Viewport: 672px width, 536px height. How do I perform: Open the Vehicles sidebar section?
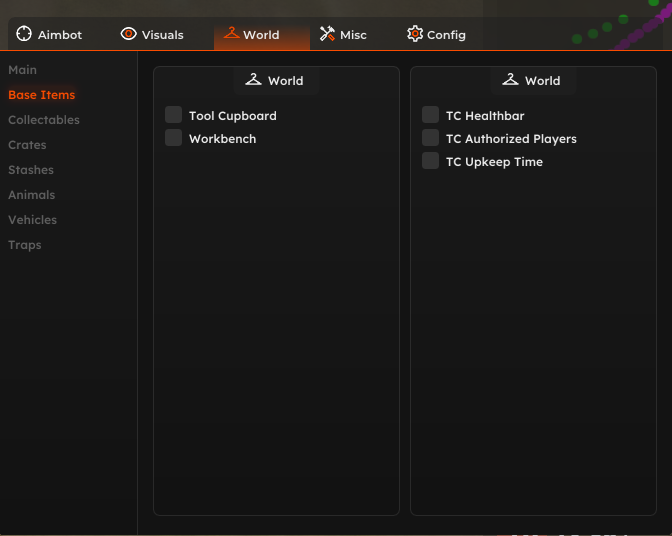click(33, 220)
